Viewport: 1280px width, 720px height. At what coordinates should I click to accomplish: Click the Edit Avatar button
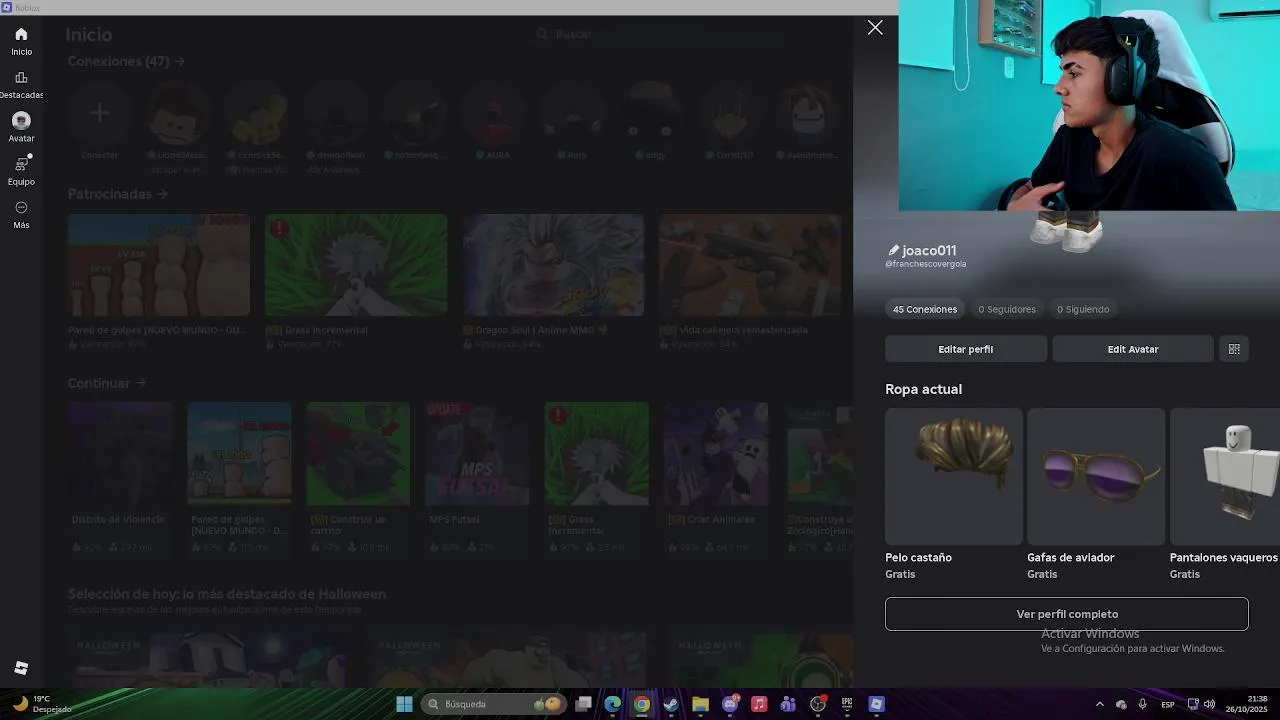point(1133,349)
